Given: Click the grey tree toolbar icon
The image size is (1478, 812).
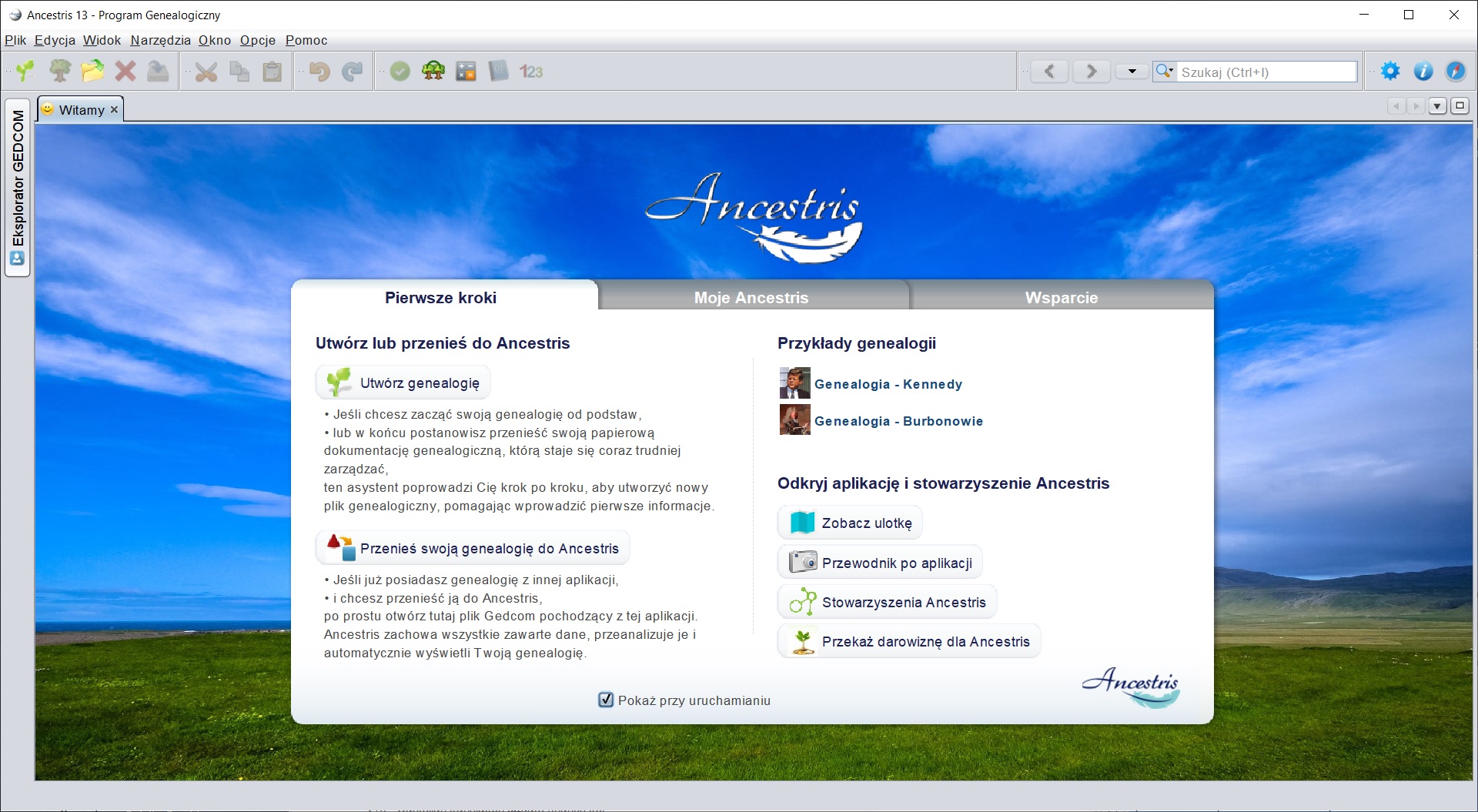Looking at the screenshot, I should (x=60, y=72).
